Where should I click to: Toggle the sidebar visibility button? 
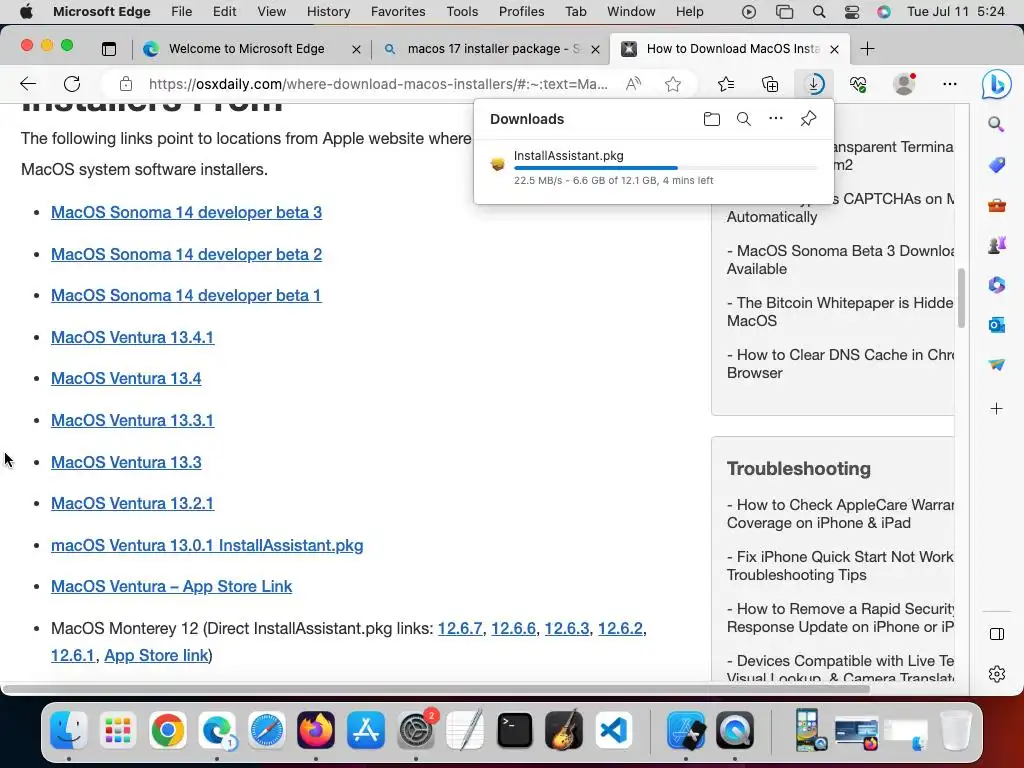[997, 634]
